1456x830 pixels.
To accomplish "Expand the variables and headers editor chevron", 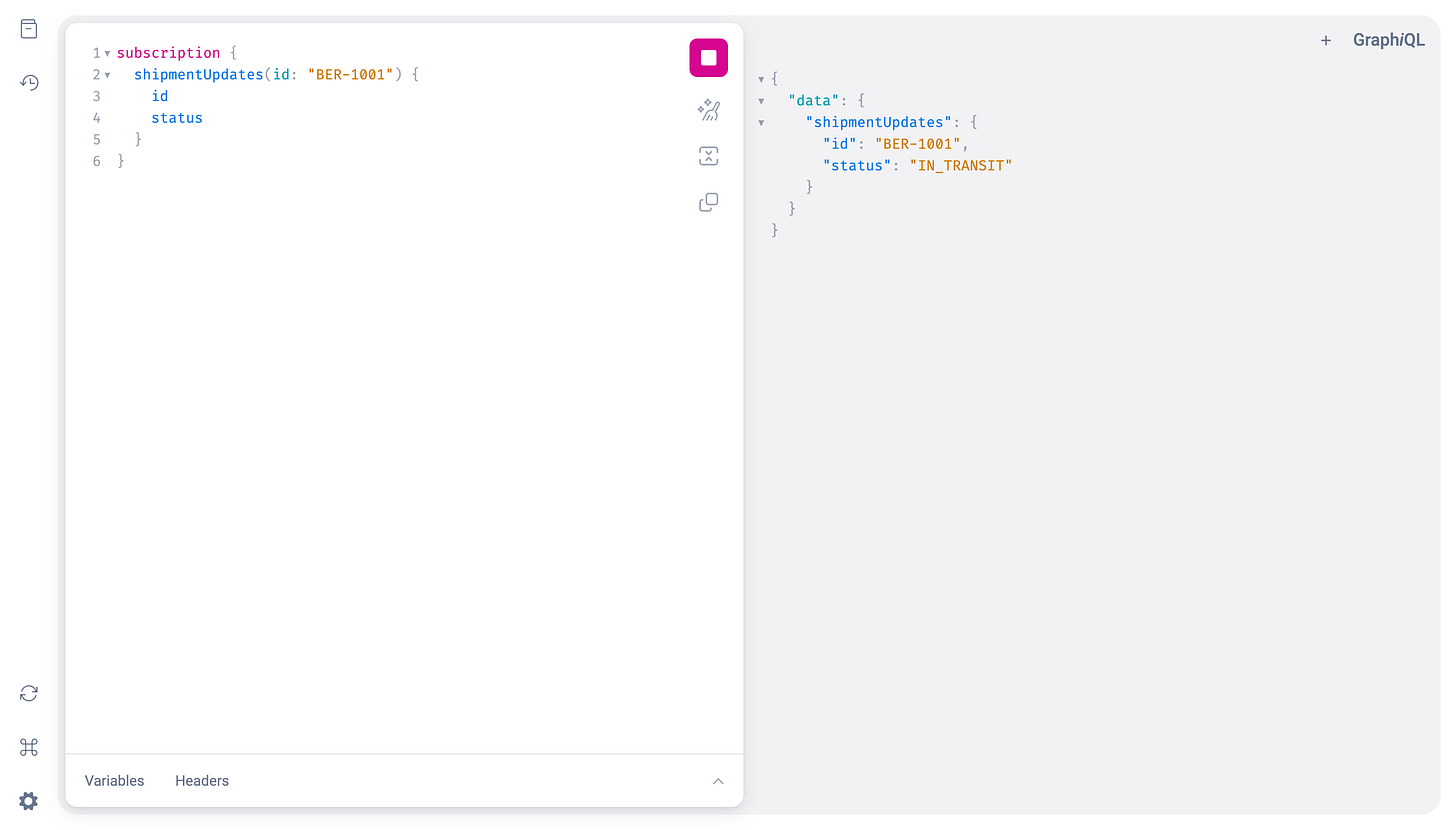I will [x=718, y=781].
